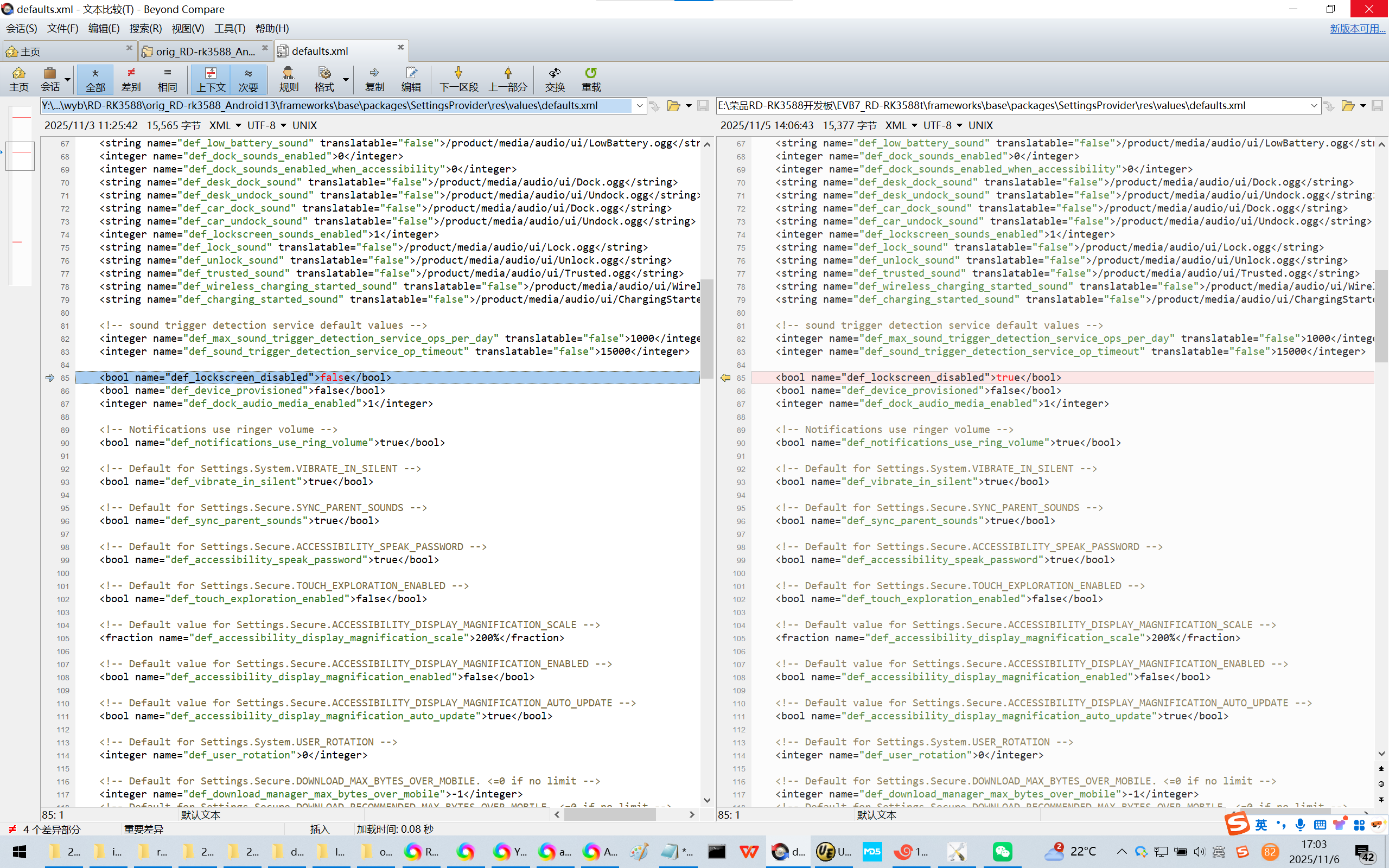Click left pane save disk icon
This screenshot has height=868, width=1389.
coord(703,106)
